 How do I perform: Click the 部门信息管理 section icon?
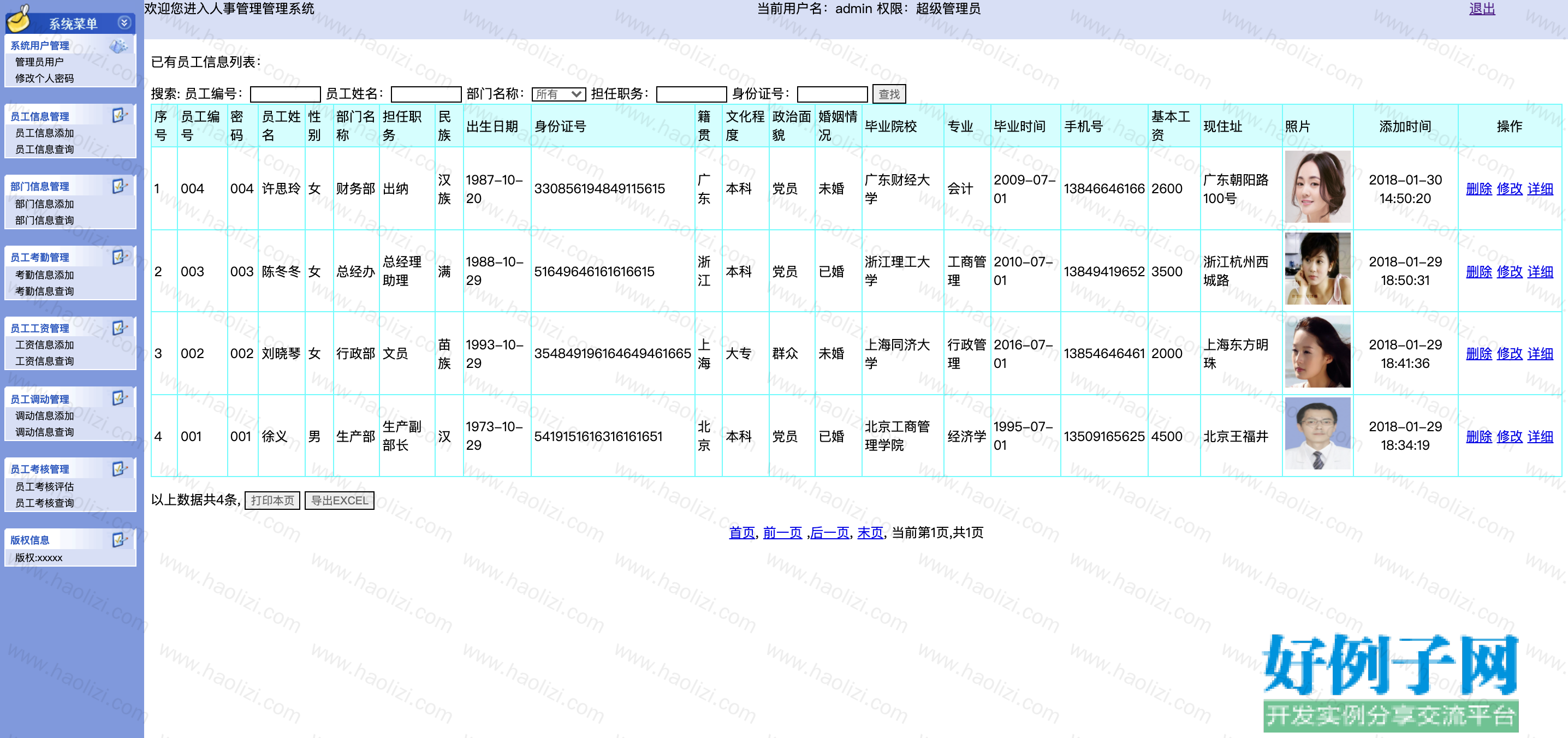pos(120,186)
